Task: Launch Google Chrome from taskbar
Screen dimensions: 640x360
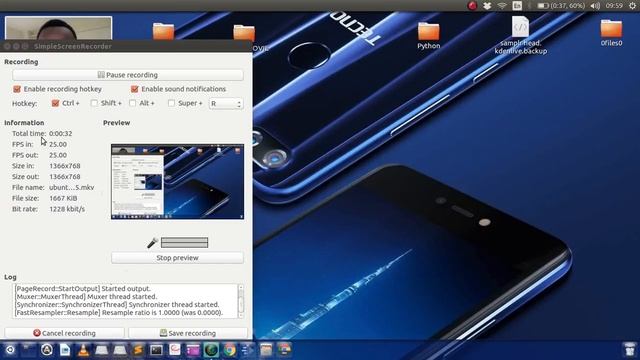Action: coord(230,350)
